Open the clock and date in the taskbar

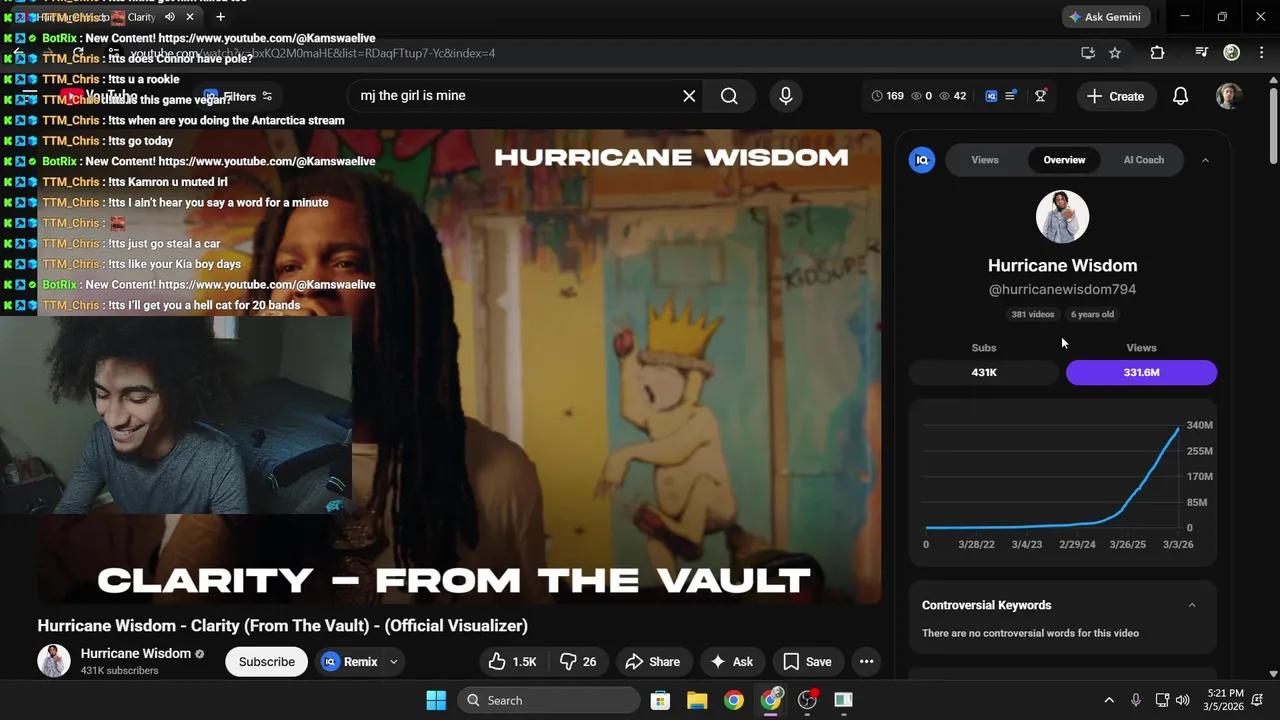[x=1225, y=700]
